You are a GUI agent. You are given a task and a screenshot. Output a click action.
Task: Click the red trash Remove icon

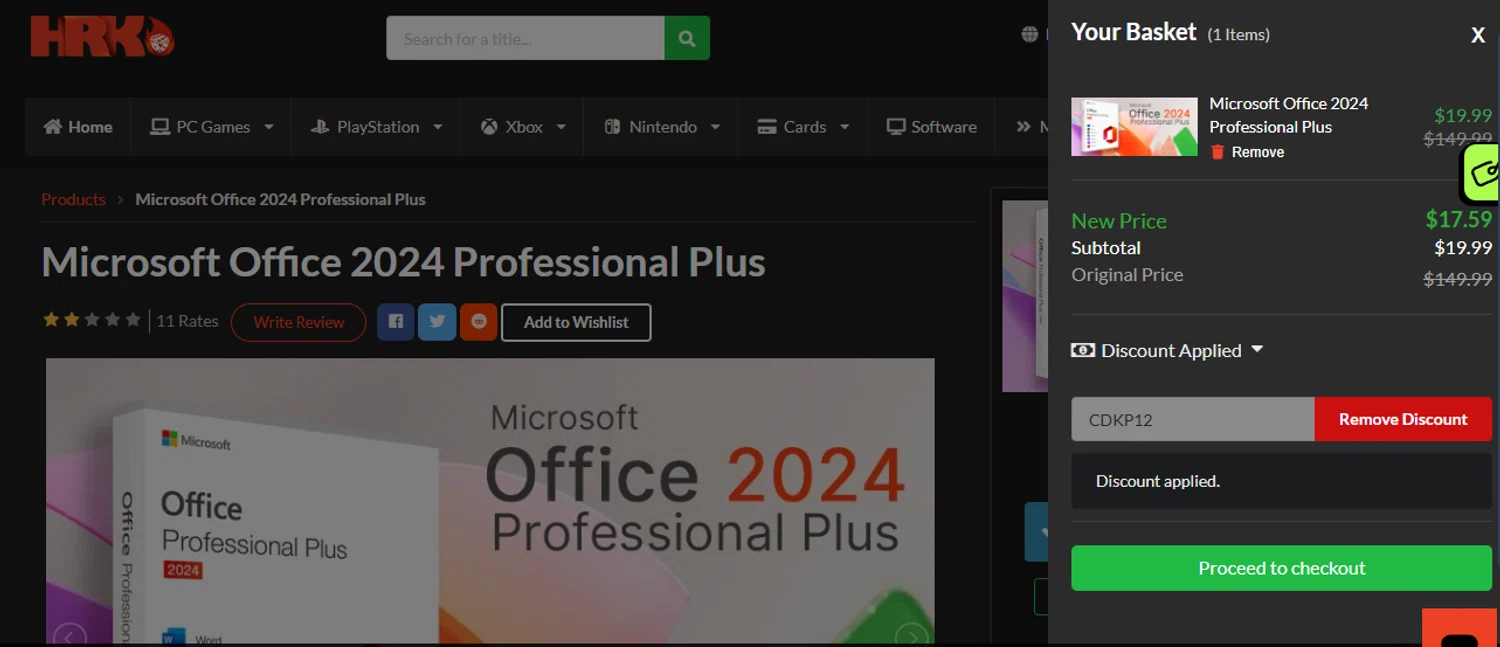pyautogui.click(x=1217, y=152)
